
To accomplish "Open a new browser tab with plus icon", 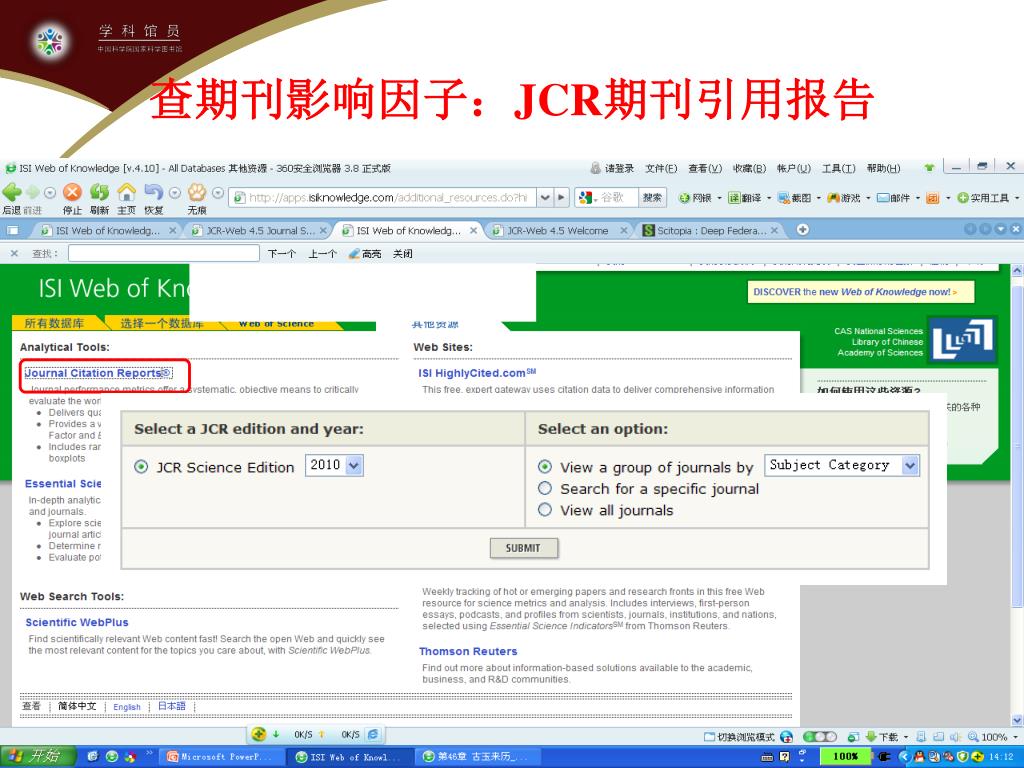I will (x=803, y=229).
